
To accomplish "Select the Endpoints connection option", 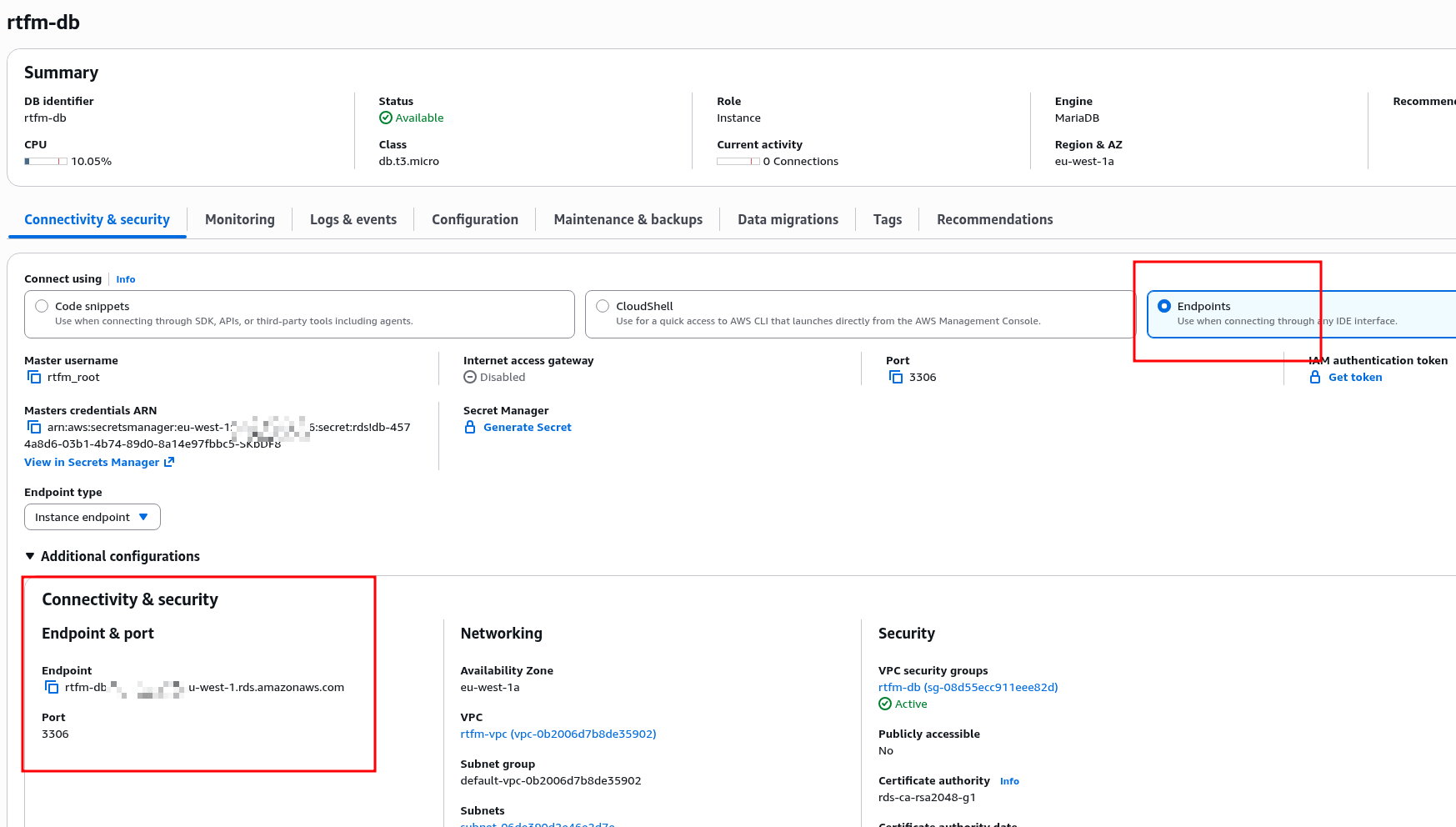I will coord(1164,307).
